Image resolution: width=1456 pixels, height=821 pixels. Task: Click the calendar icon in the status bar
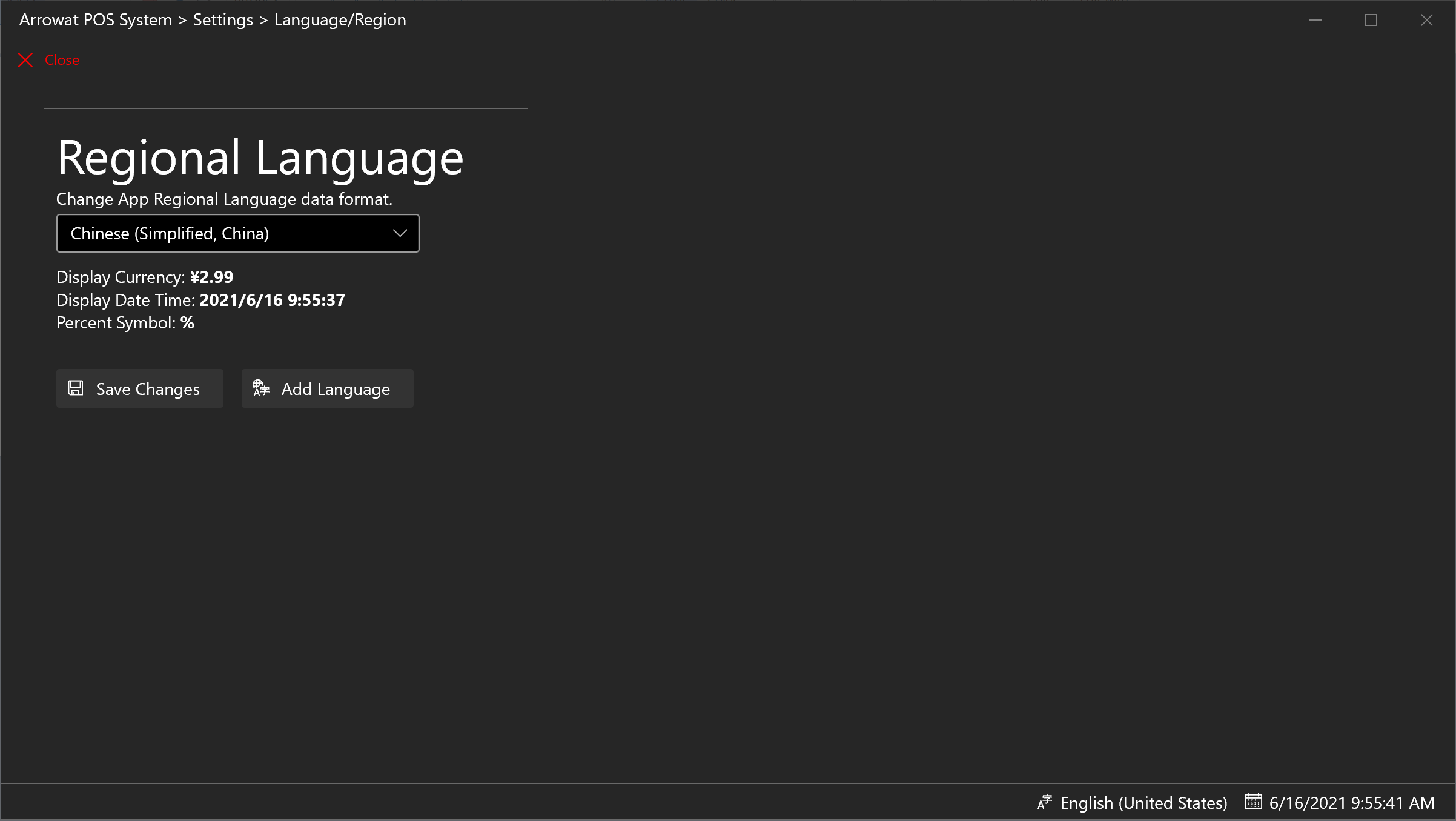pyautogui.click(x=1254, y=802)
